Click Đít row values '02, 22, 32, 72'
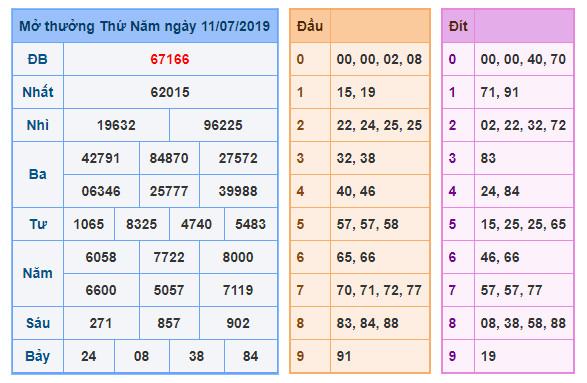The width and height of the screenshot is (587, 383). (x=523, y=125)
